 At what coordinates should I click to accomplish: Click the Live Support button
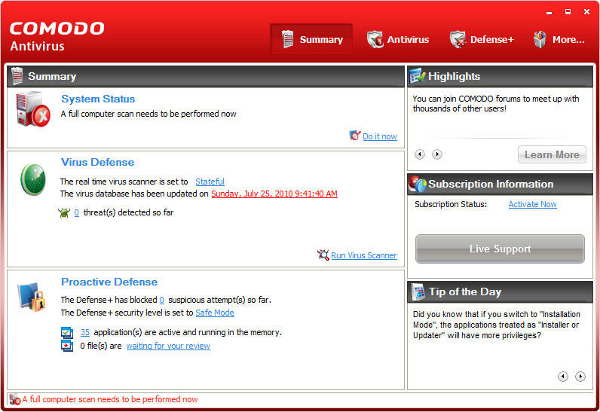click(500, 249)
